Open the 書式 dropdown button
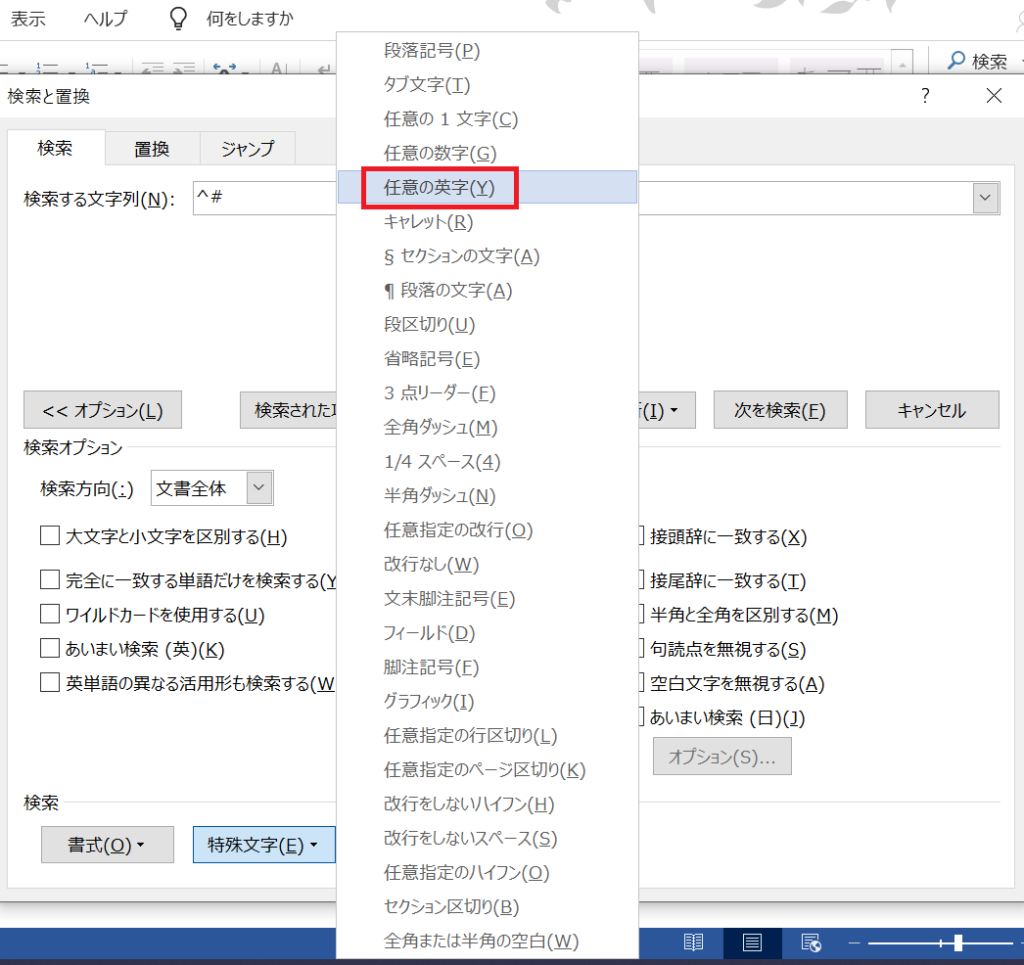The height and width of the screenshot is (965, 1024). point(107,845)
